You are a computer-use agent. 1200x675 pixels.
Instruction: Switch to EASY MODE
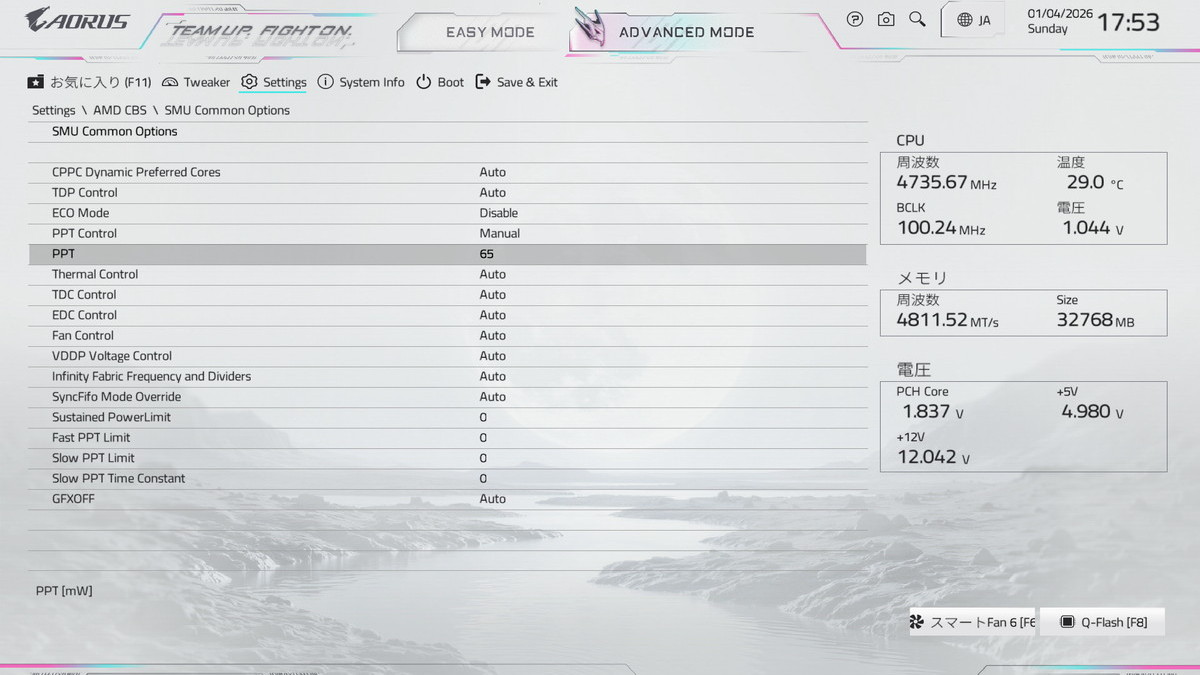[490, 32]
